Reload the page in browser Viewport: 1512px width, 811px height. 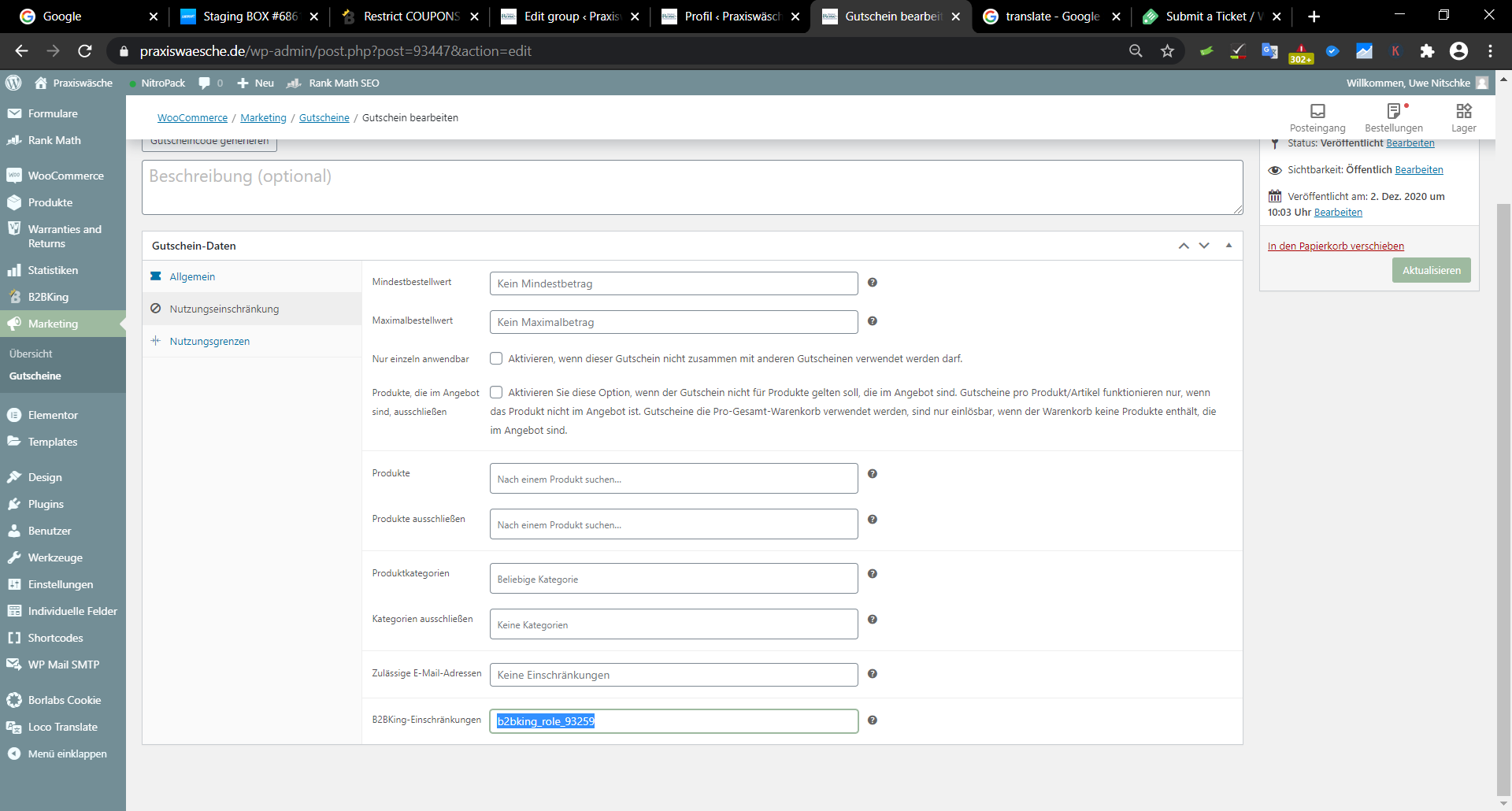pyautogui.click(x=85, y=51)
